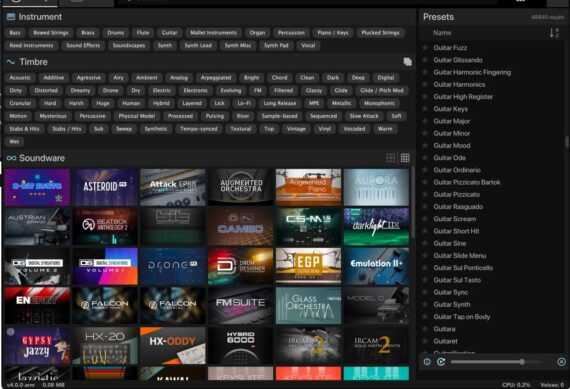
Task: Open the Augmented Orchestra soundware
Action: pyautogui.click(x=241, y=187)
